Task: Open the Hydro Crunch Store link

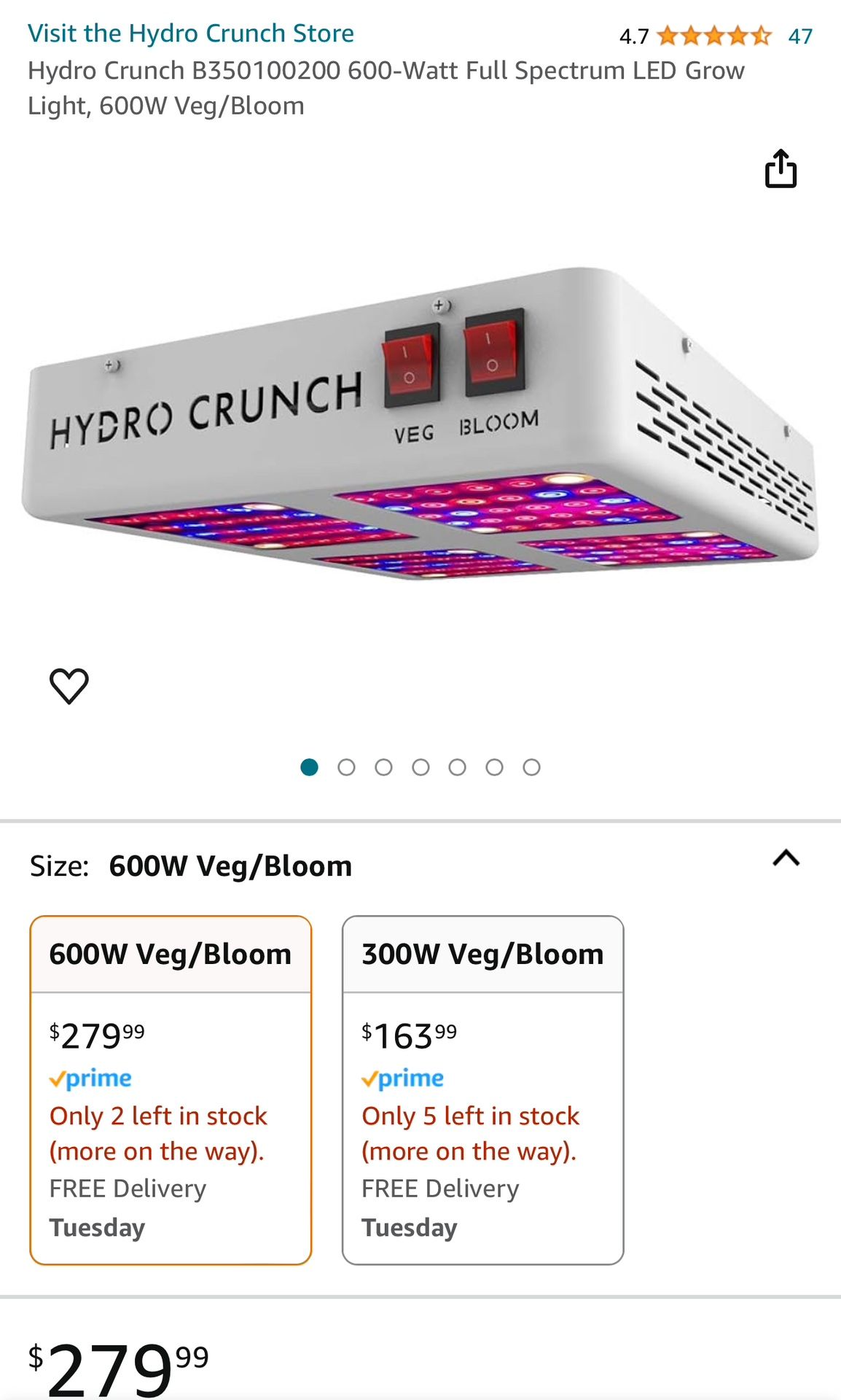Action: [x=191, y=34]
